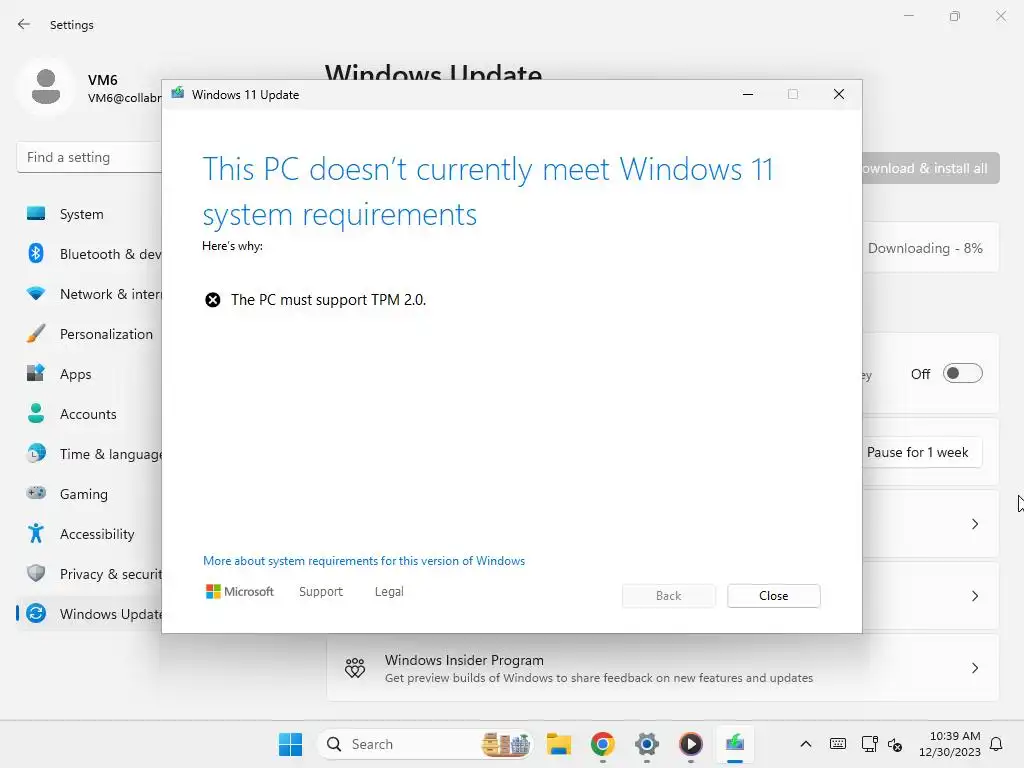Click the X on the Windows 11 Update title bar
Screen dimensions: 1024x768
839,95
